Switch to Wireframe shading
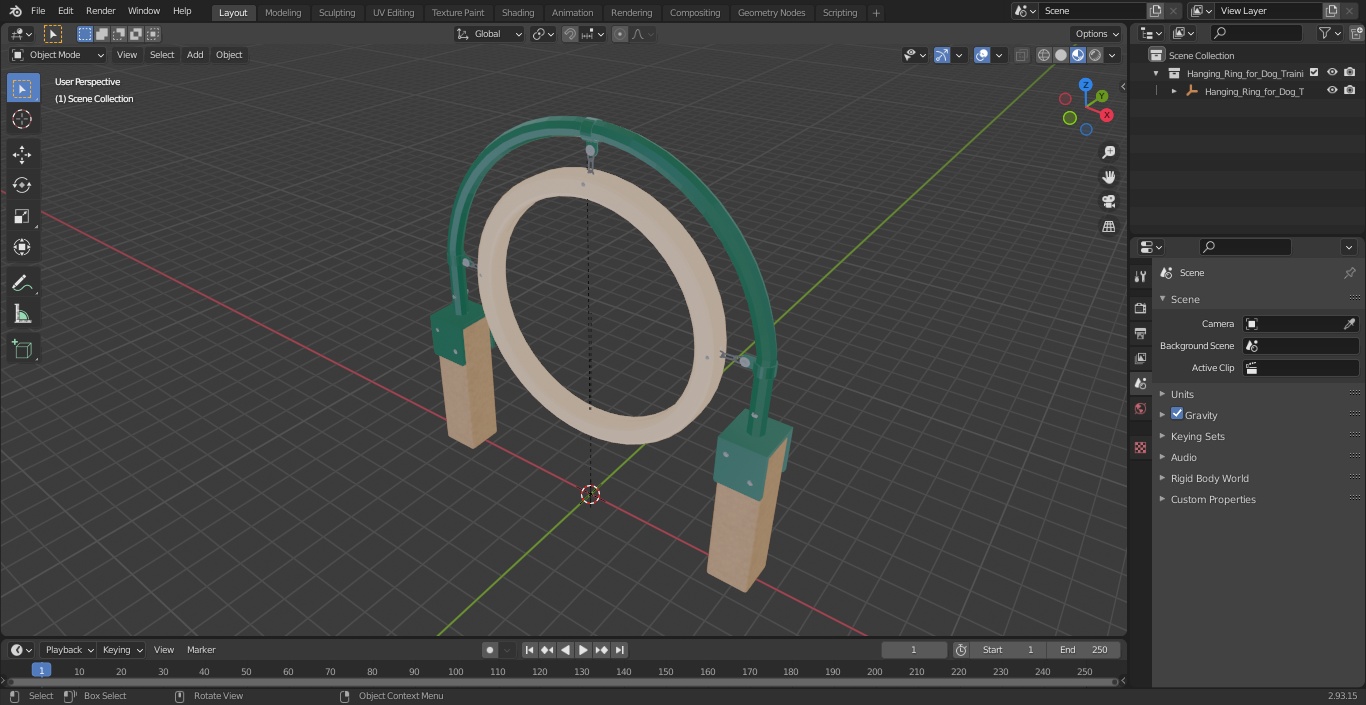Image resolution: width=1366 pixels, height=705 pixels. 1044,55
